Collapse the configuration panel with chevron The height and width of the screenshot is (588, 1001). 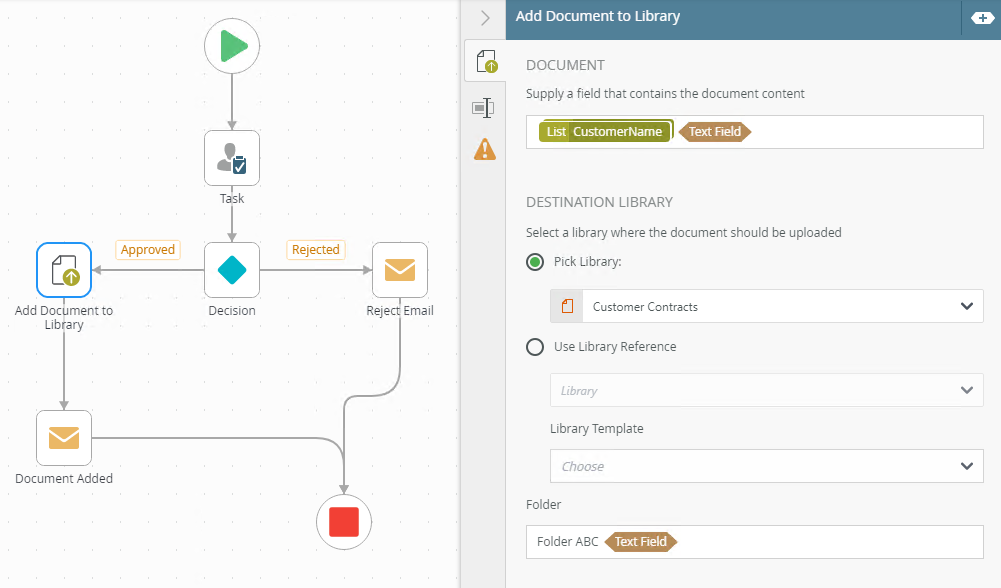coord(485,18)
